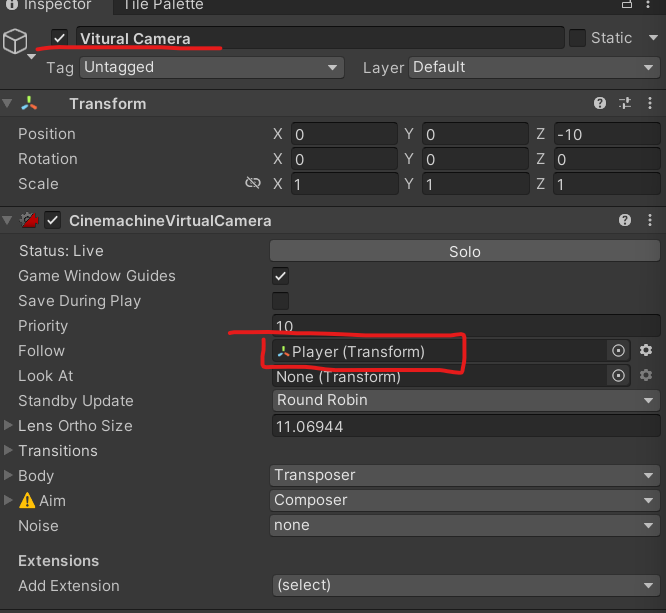
Task: Toggle the scale constrain proportions link icon
Action: tap(253, 184)
